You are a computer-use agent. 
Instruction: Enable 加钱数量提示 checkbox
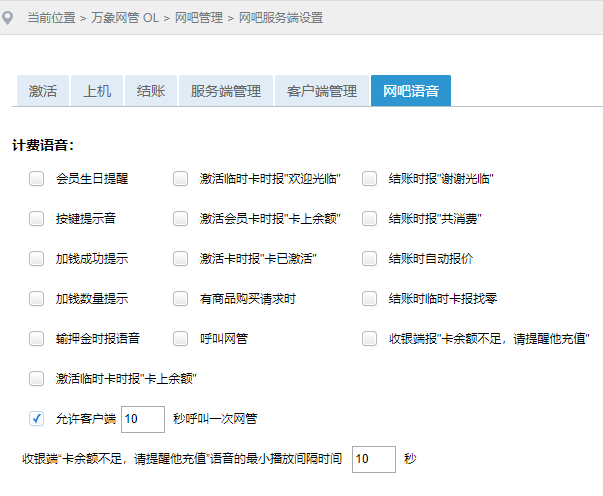point(37,298)
